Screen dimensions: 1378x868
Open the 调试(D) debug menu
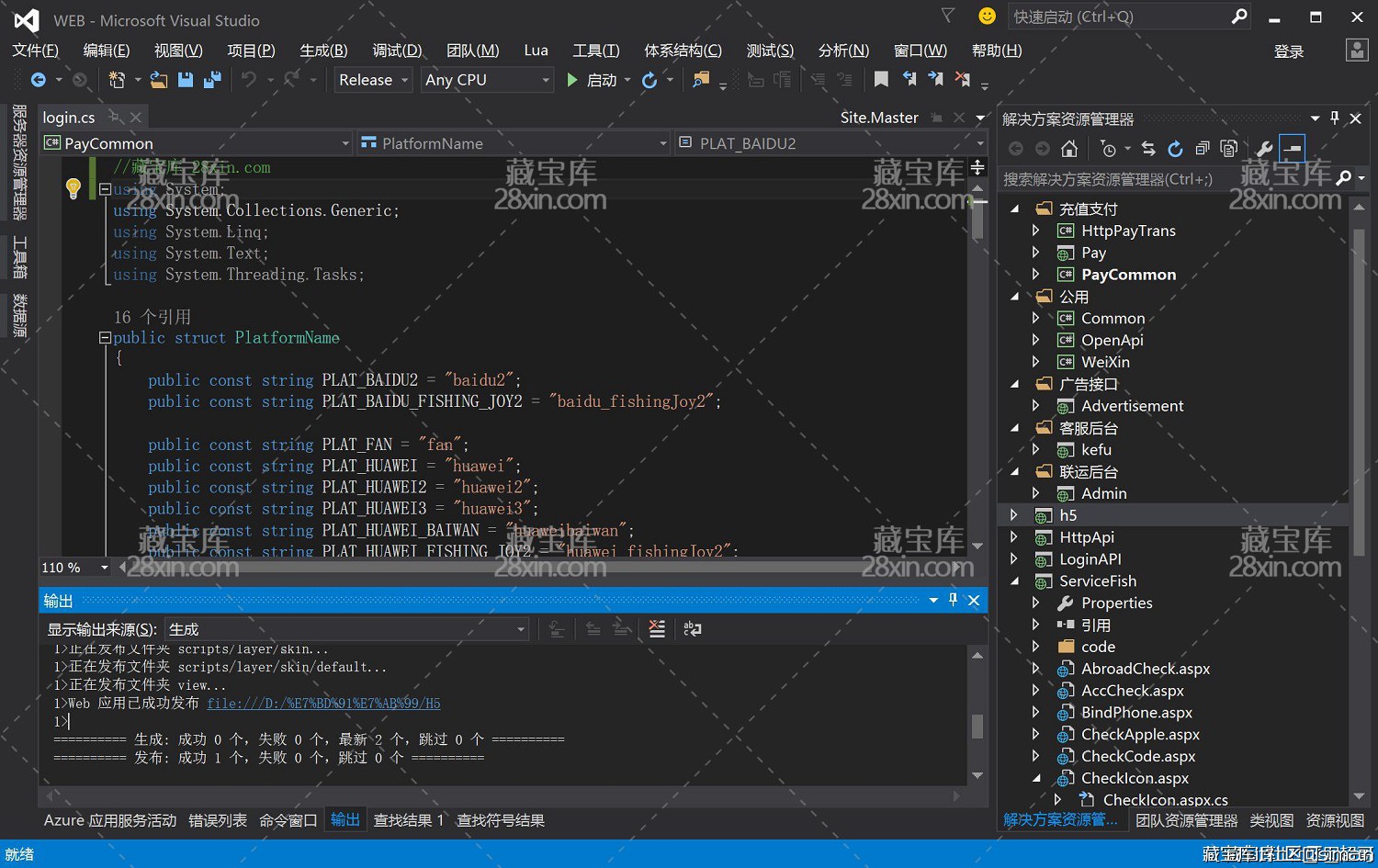pyautogui.click(x=397, y=51)
